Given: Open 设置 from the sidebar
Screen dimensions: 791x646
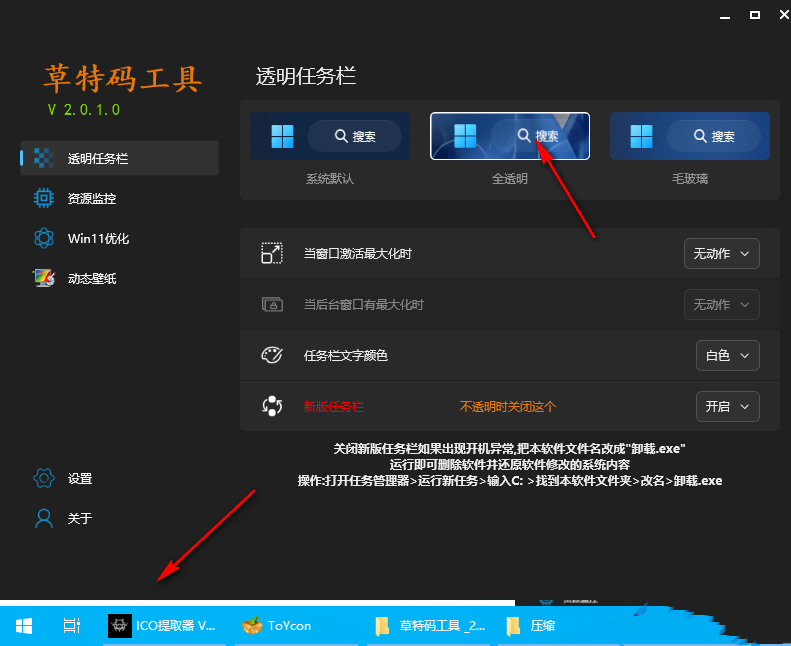Looking at the screenshot, I should click(119, 478).
